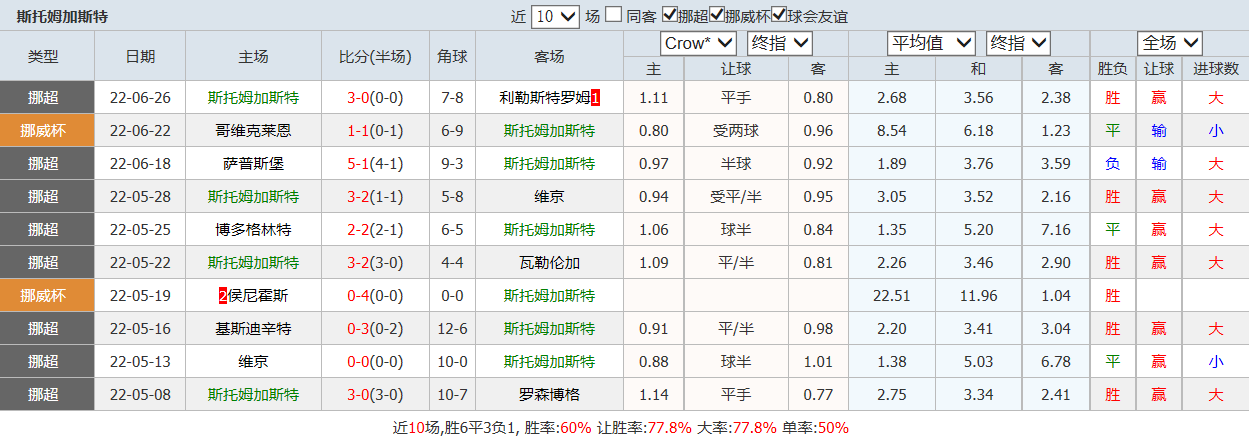Screen dimensions: 1249x439
Task: Click the 斯托姆加斯特 title heading
Action: point(63,16)
